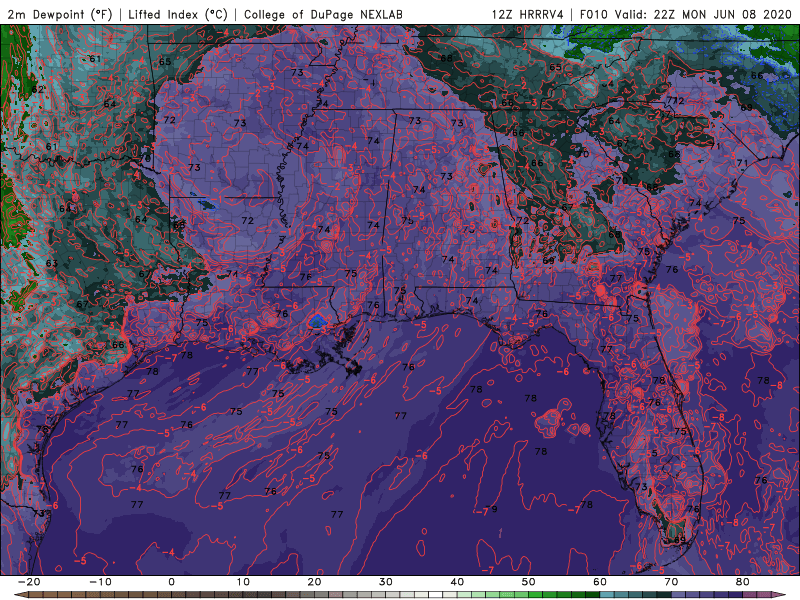Viewport: 800px width, 600px height.
Task: Click the 'College of DuPage NEXLAB' label
Action: 323,14
